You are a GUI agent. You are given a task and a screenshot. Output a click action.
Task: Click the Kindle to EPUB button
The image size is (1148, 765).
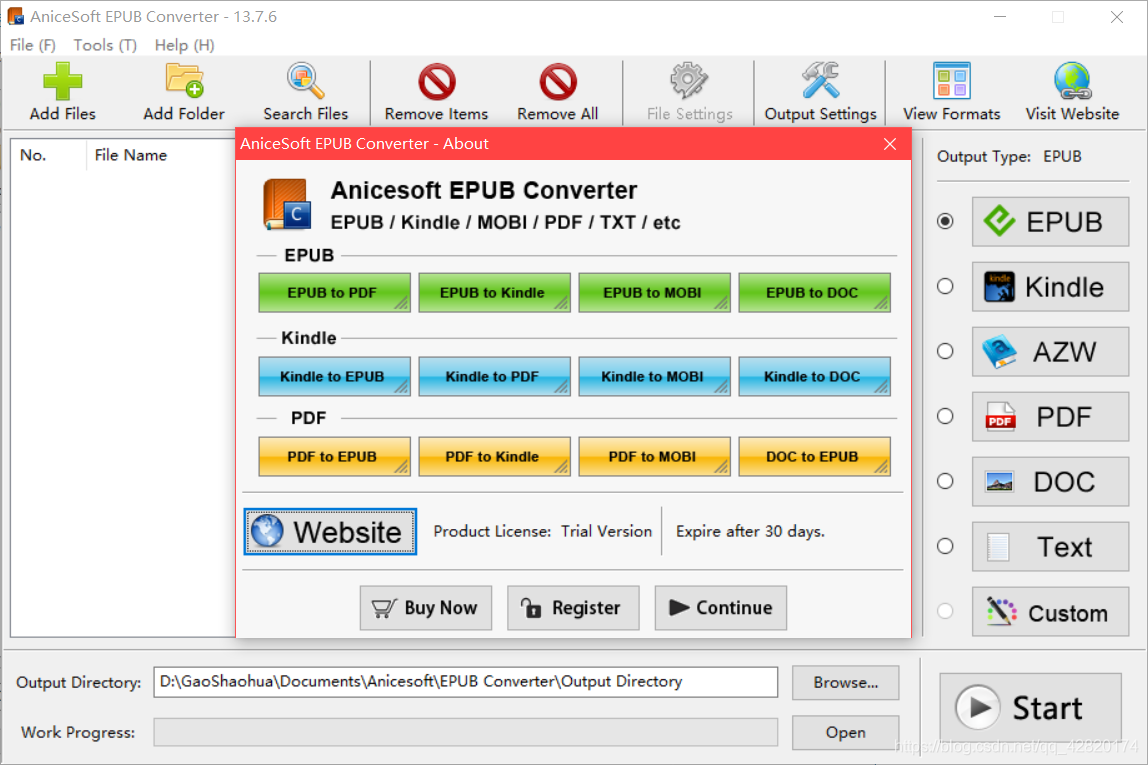click(335, 376)
